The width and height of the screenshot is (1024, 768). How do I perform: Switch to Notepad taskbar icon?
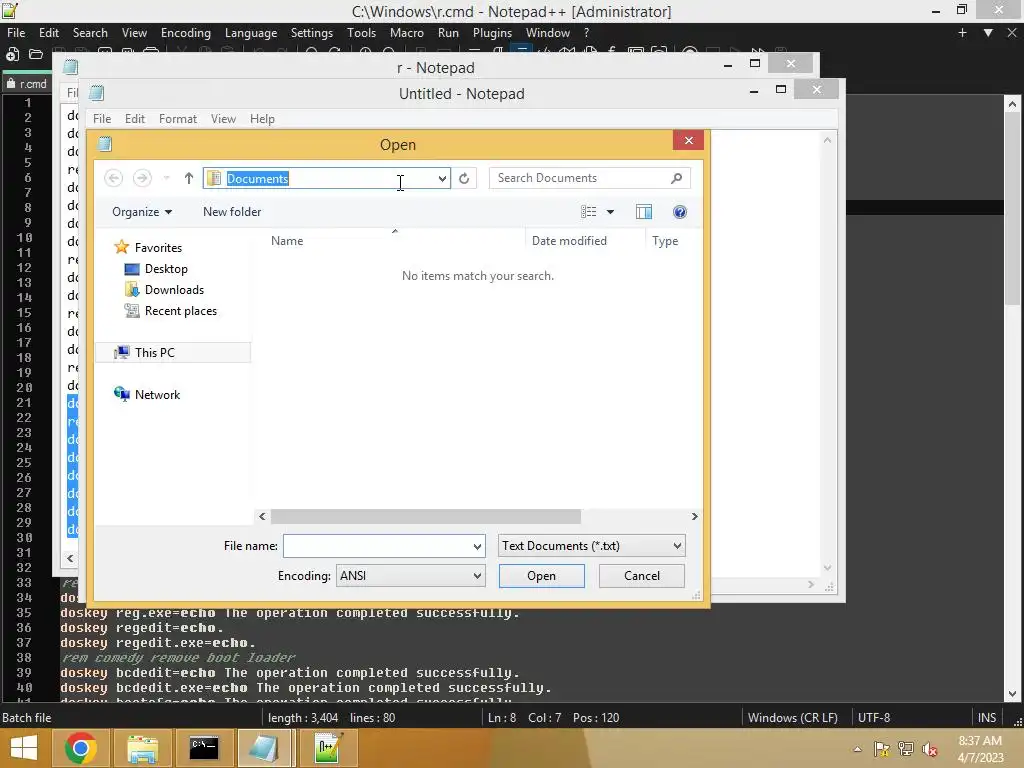(264, 748)
